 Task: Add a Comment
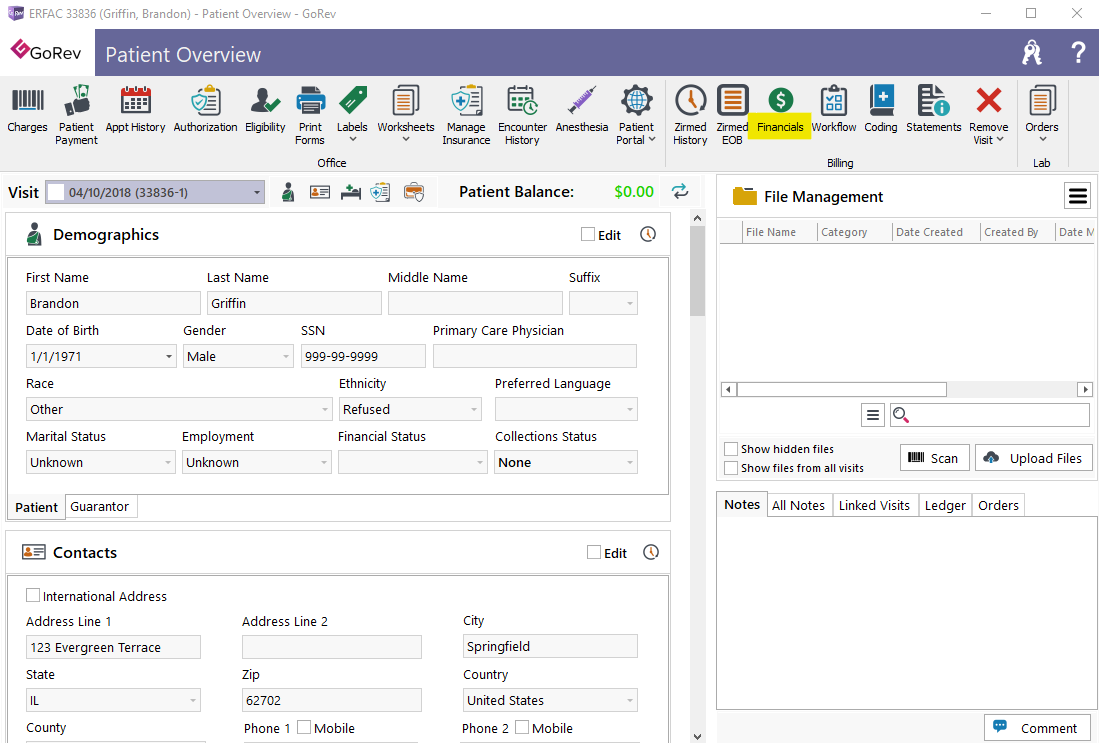click(1038, 728)
